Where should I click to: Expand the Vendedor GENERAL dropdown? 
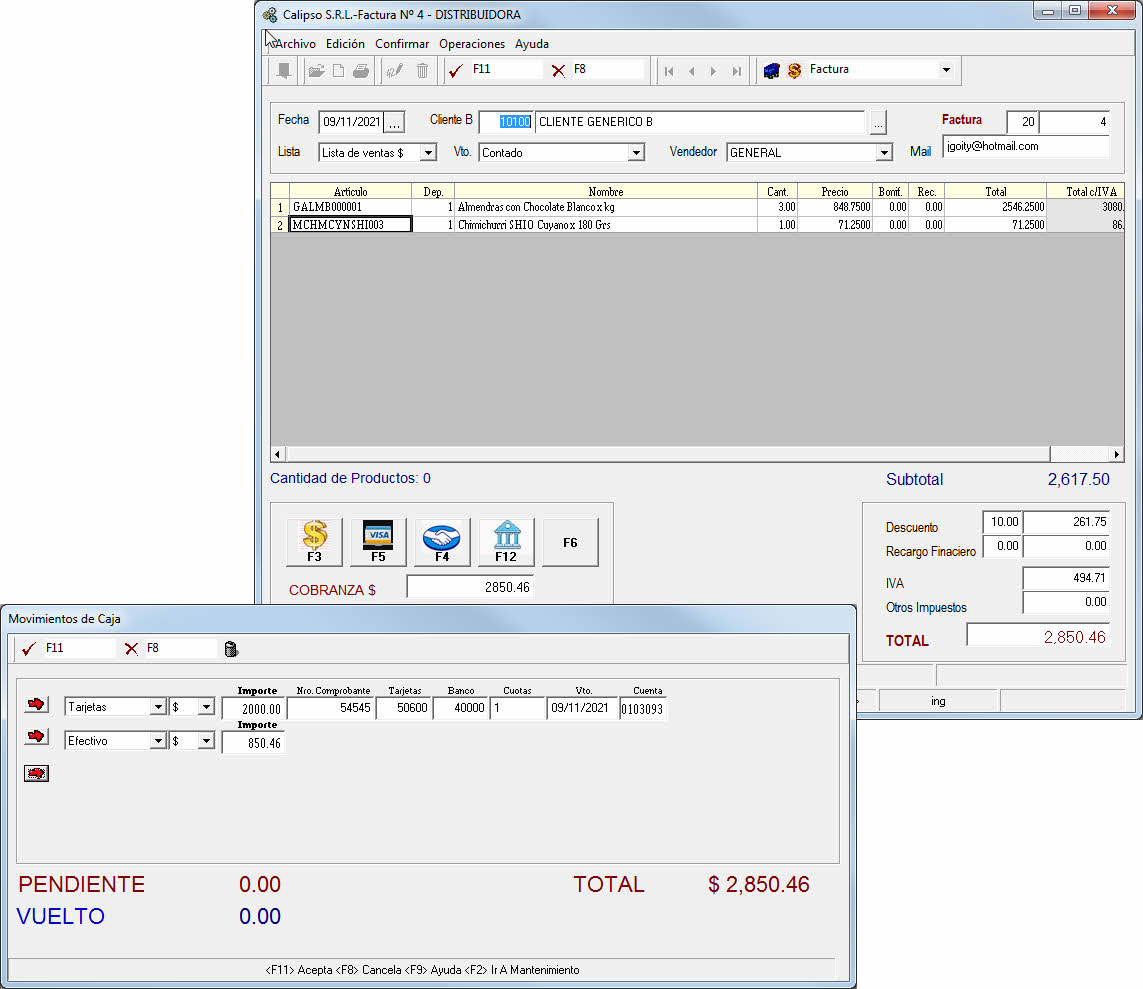coord(884,153)
